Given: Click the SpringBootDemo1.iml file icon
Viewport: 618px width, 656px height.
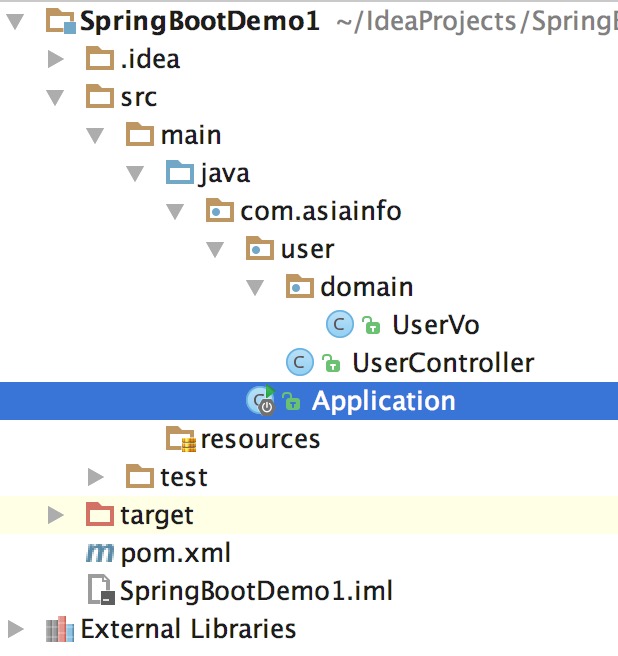Looking at the screenshot, I should coord(100,591).
